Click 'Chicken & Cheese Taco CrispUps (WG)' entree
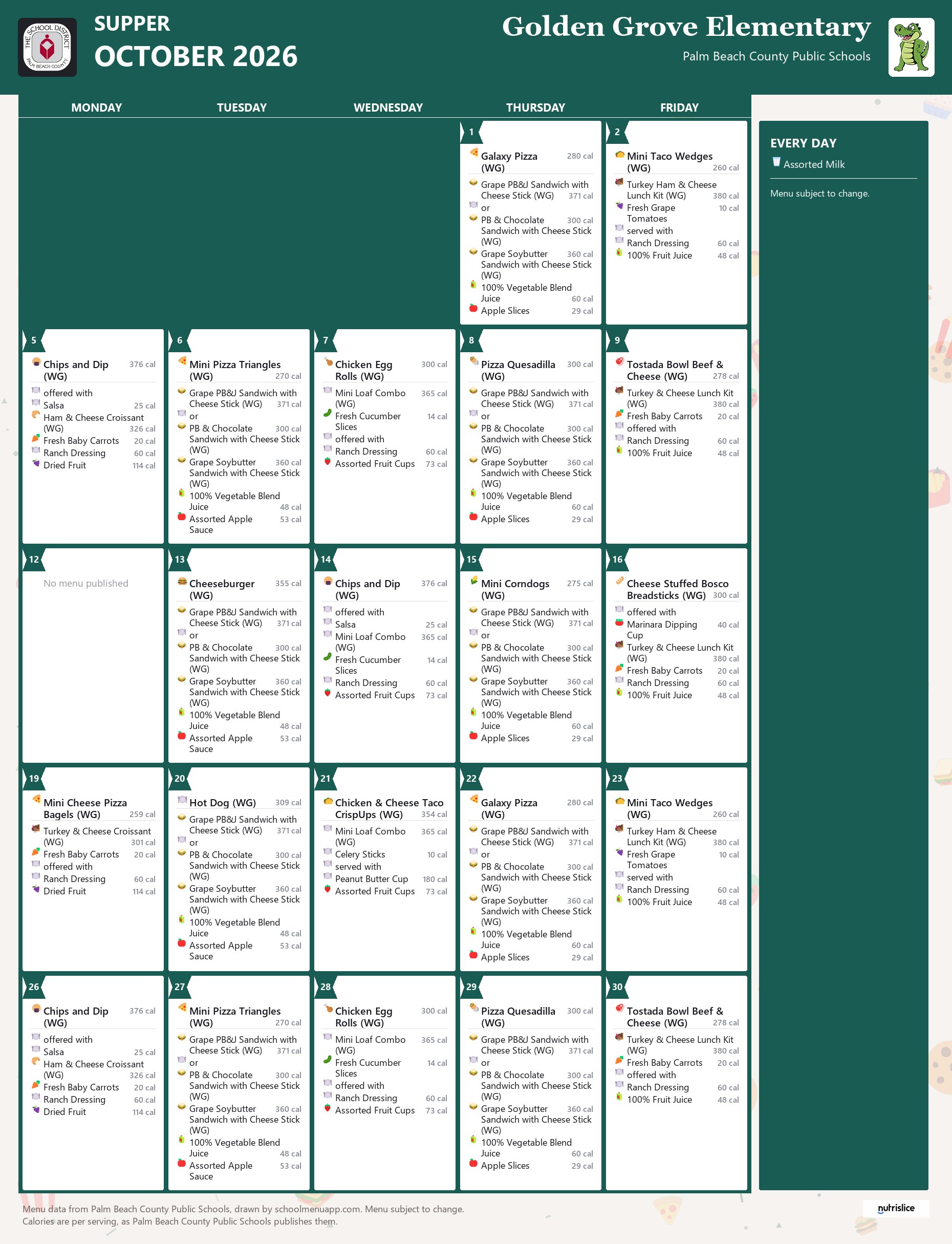This screenshot has width=952, height=1244. tap(390, 808)
